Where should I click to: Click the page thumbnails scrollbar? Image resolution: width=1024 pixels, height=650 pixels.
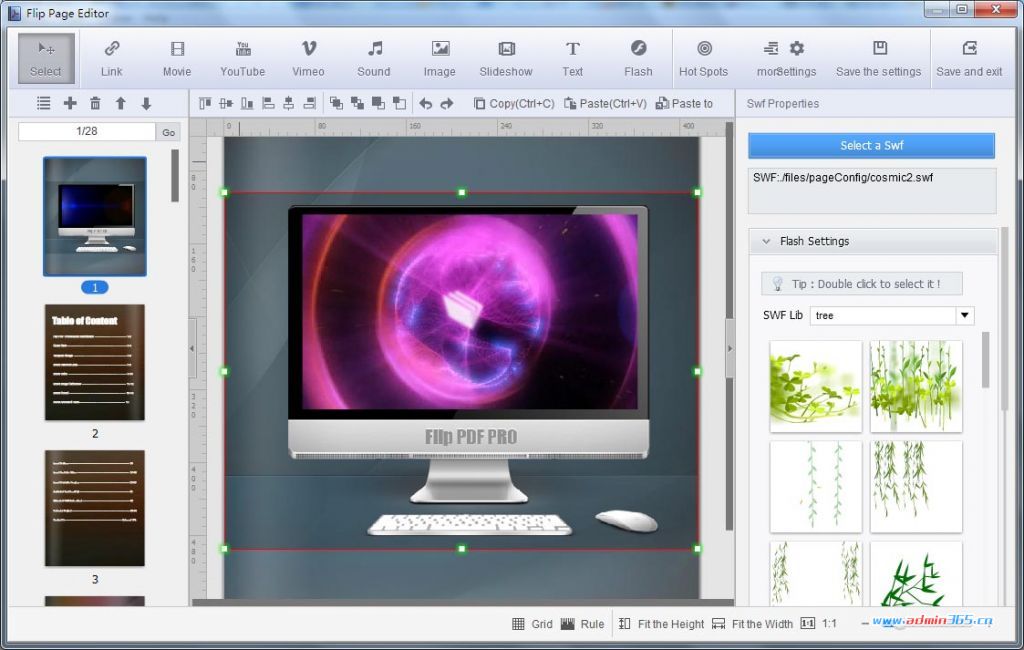click(x=174, y=176)
